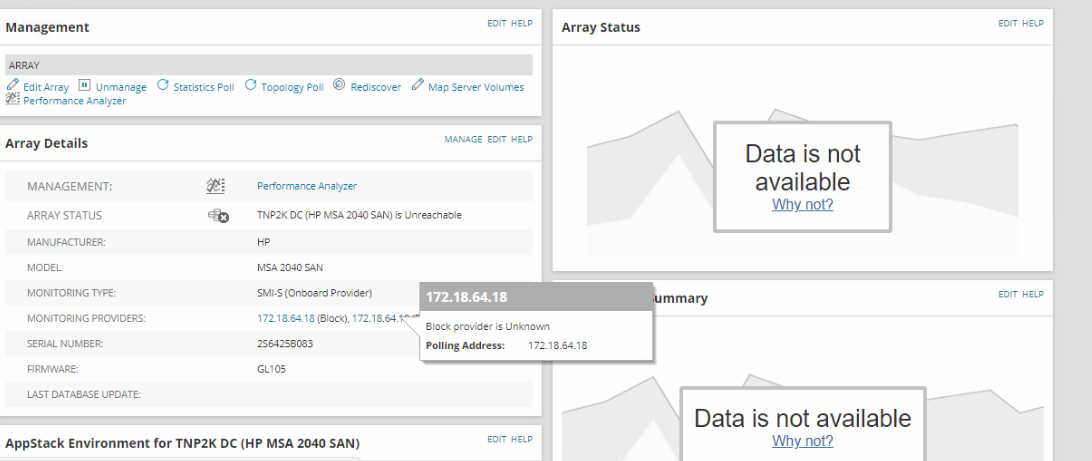Click the refresh icon beside Topology Poll

tap(251, 85)
